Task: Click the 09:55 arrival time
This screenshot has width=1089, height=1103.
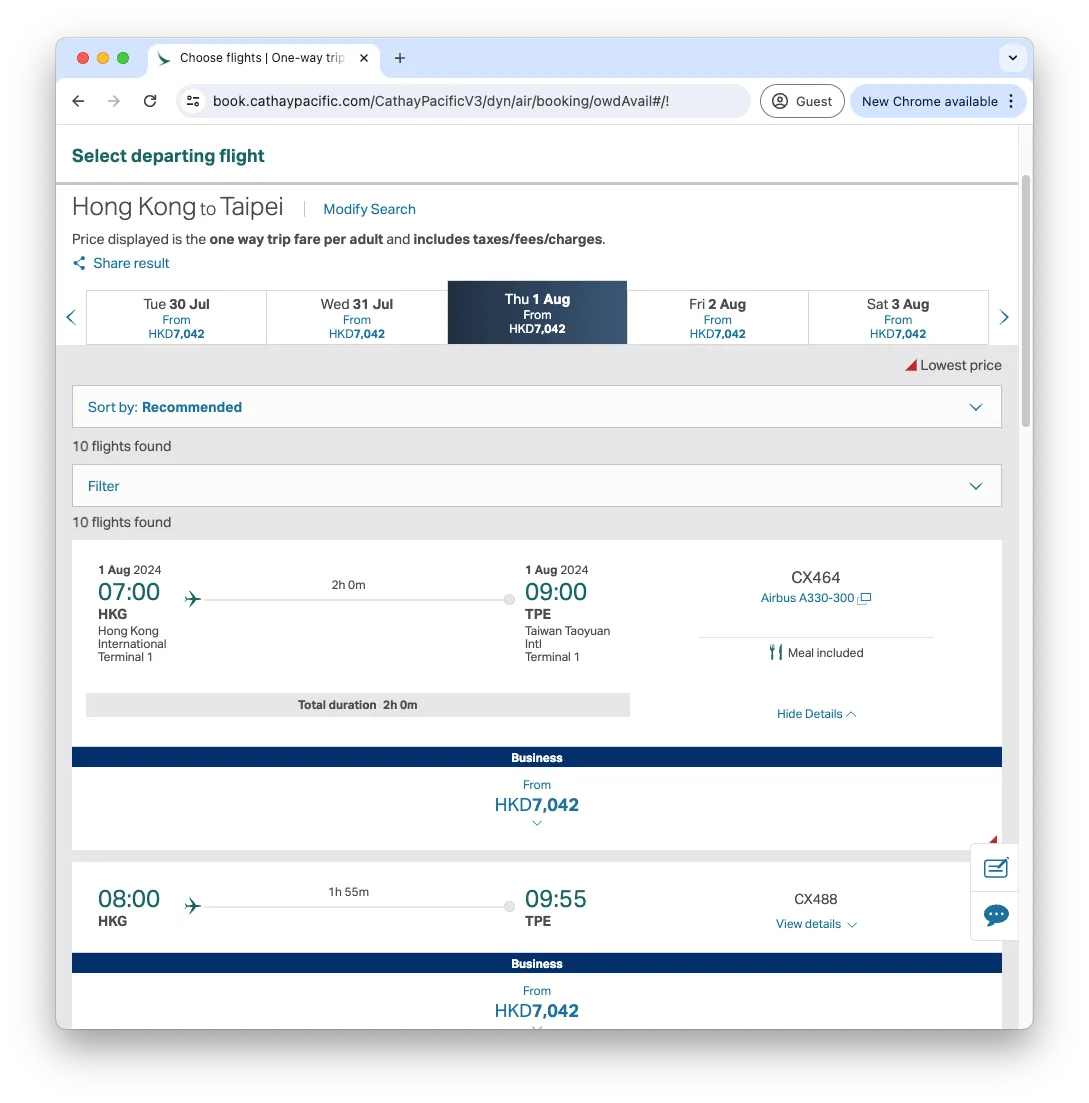Action: click(x=556, y=898)
